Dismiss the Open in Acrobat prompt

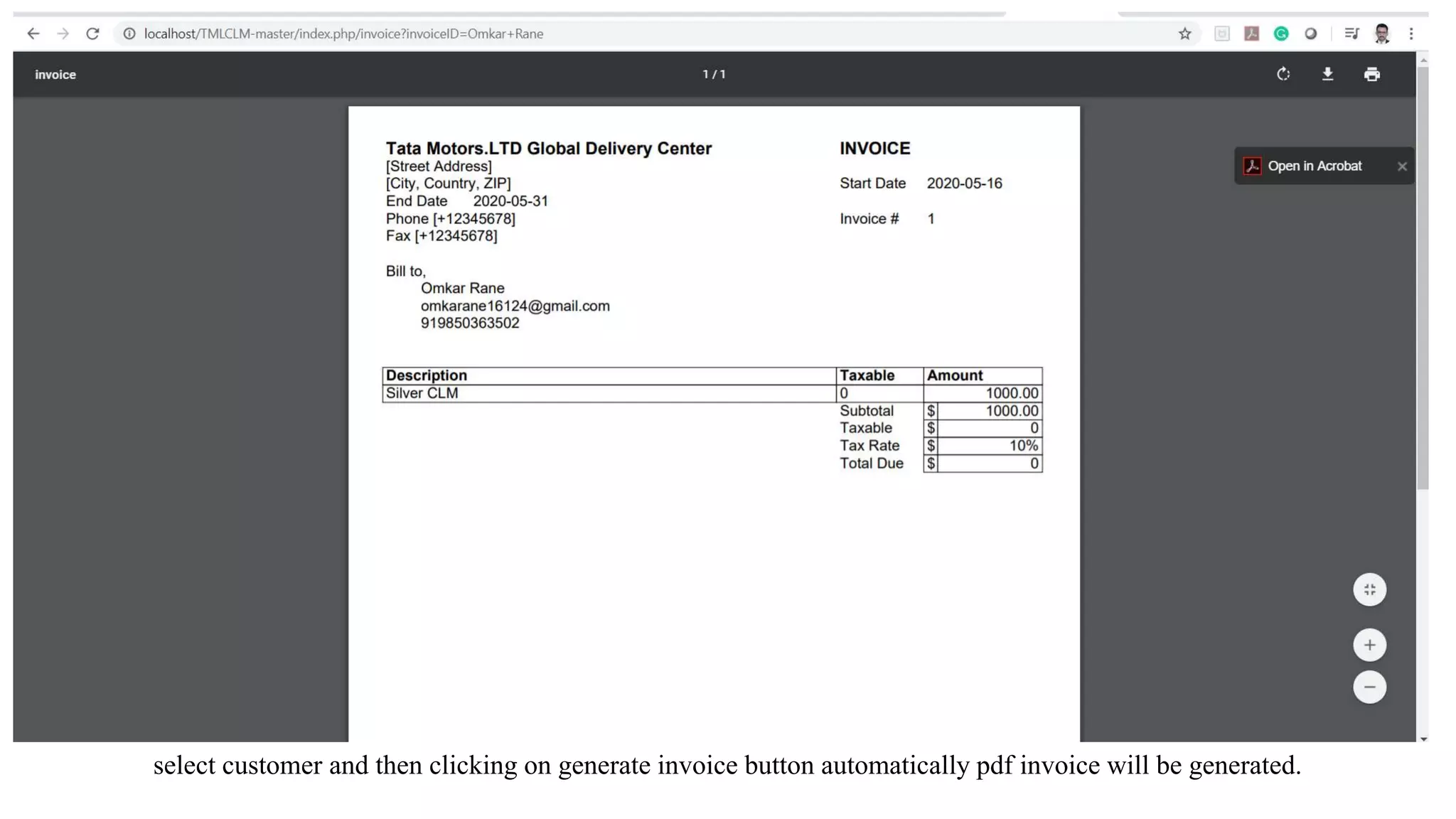pyautogui.click(x=1402, y=166)
